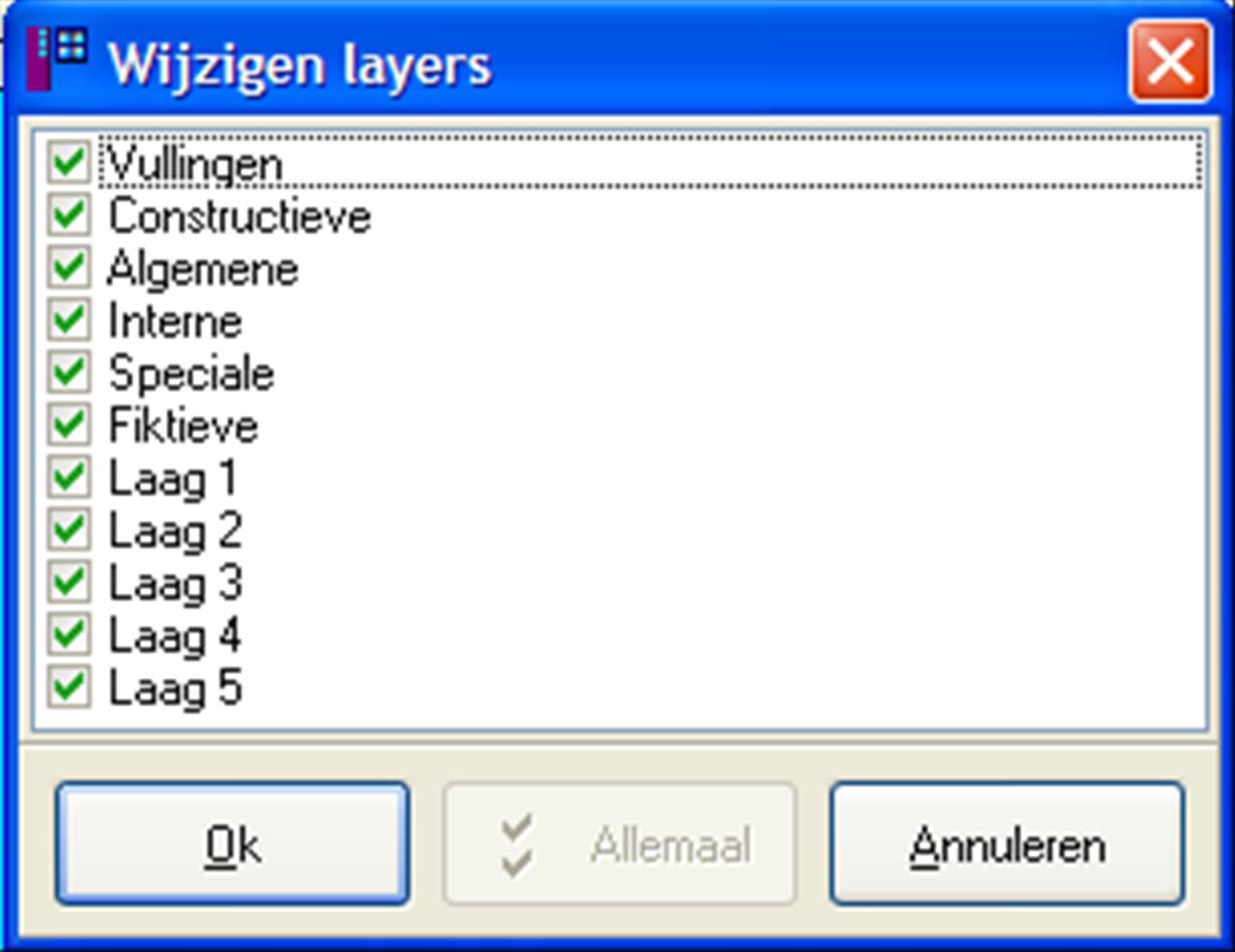Toggle the Speciale layer checkbox
Image resolution: width=1235 pixels, height=952 pixels.
[x=69, y=371]
